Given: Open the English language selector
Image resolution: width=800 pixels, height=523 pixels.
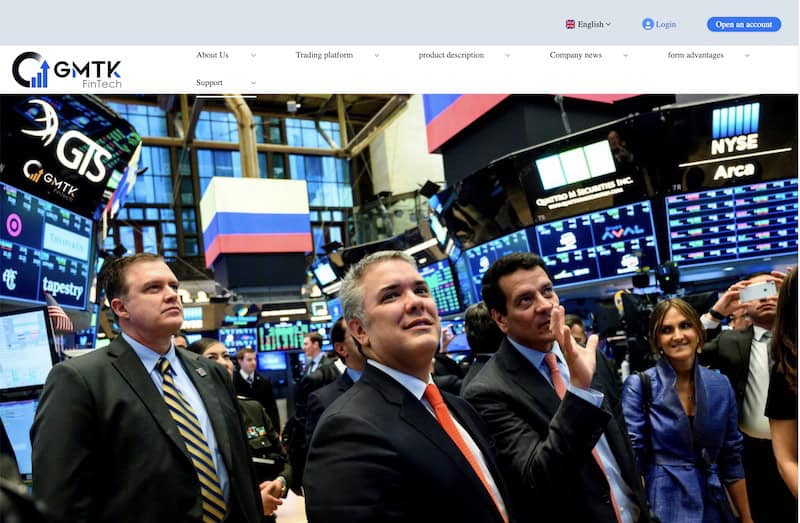Looking at the screenshot, I should point(588,24).
